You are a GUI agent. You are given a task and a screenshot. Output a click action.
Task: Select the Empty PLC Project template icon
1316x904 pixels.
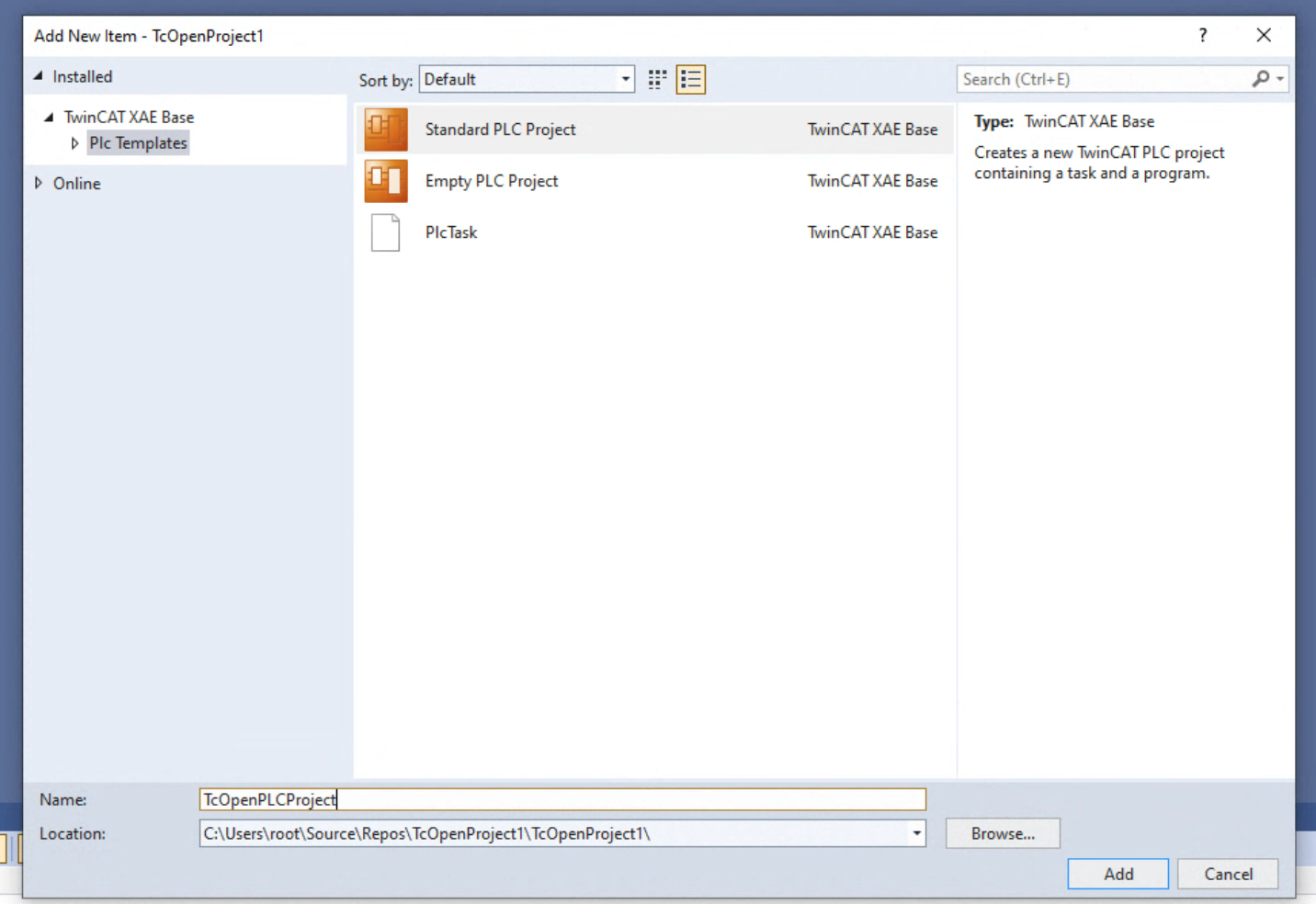[x=386, y=181]
